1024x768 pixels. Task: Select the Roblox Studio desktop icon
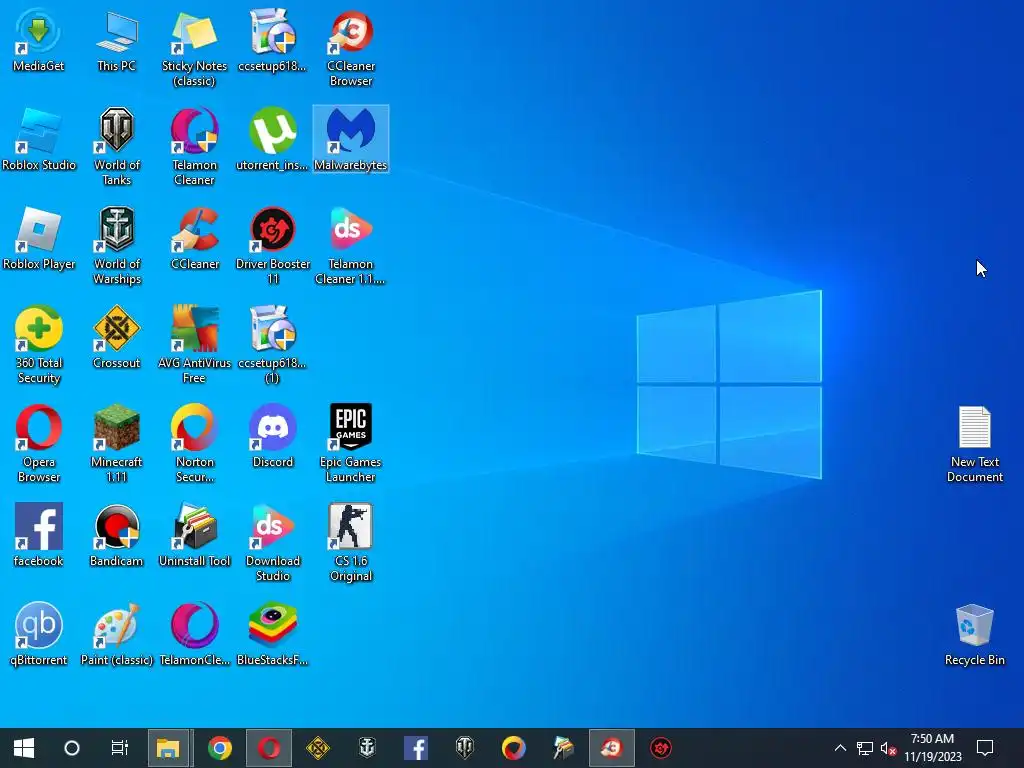[39, 140]
